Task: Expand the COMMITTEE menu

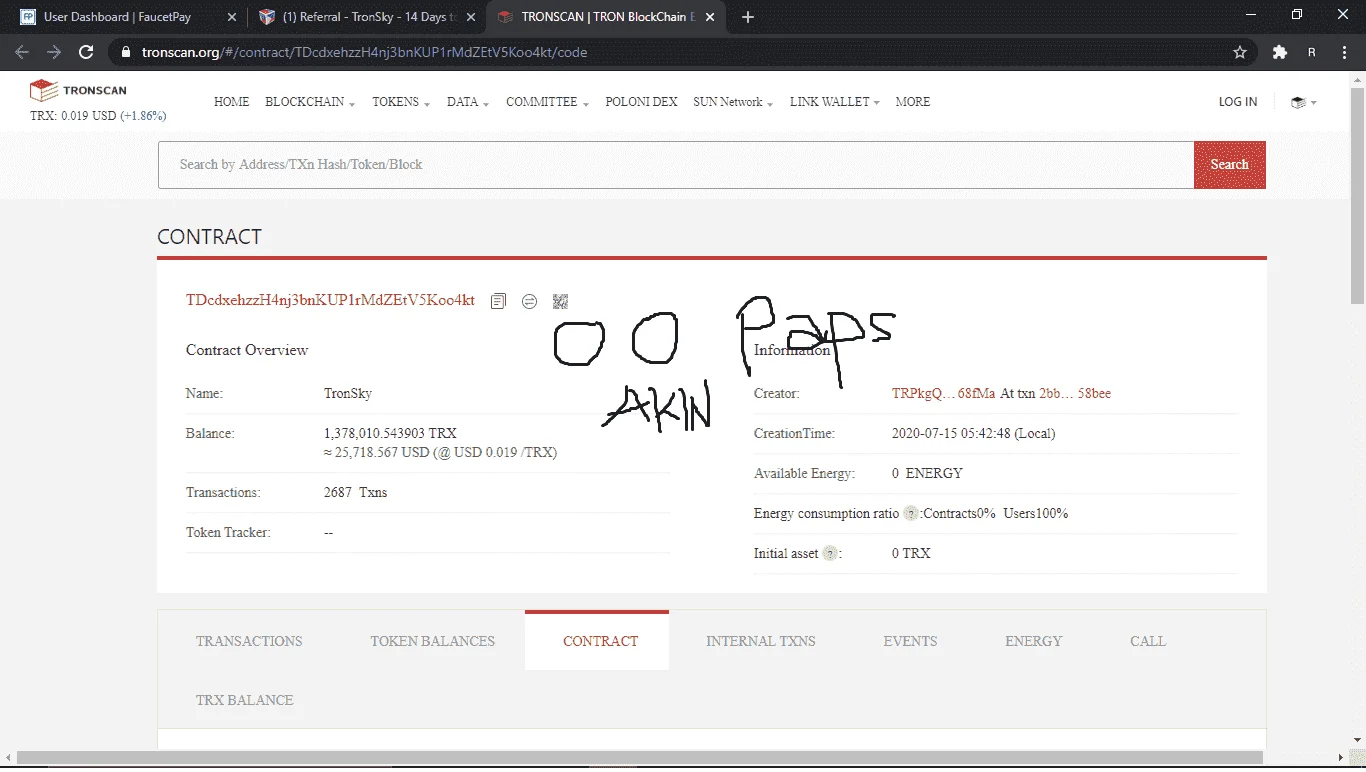Action: click(547, 102)
